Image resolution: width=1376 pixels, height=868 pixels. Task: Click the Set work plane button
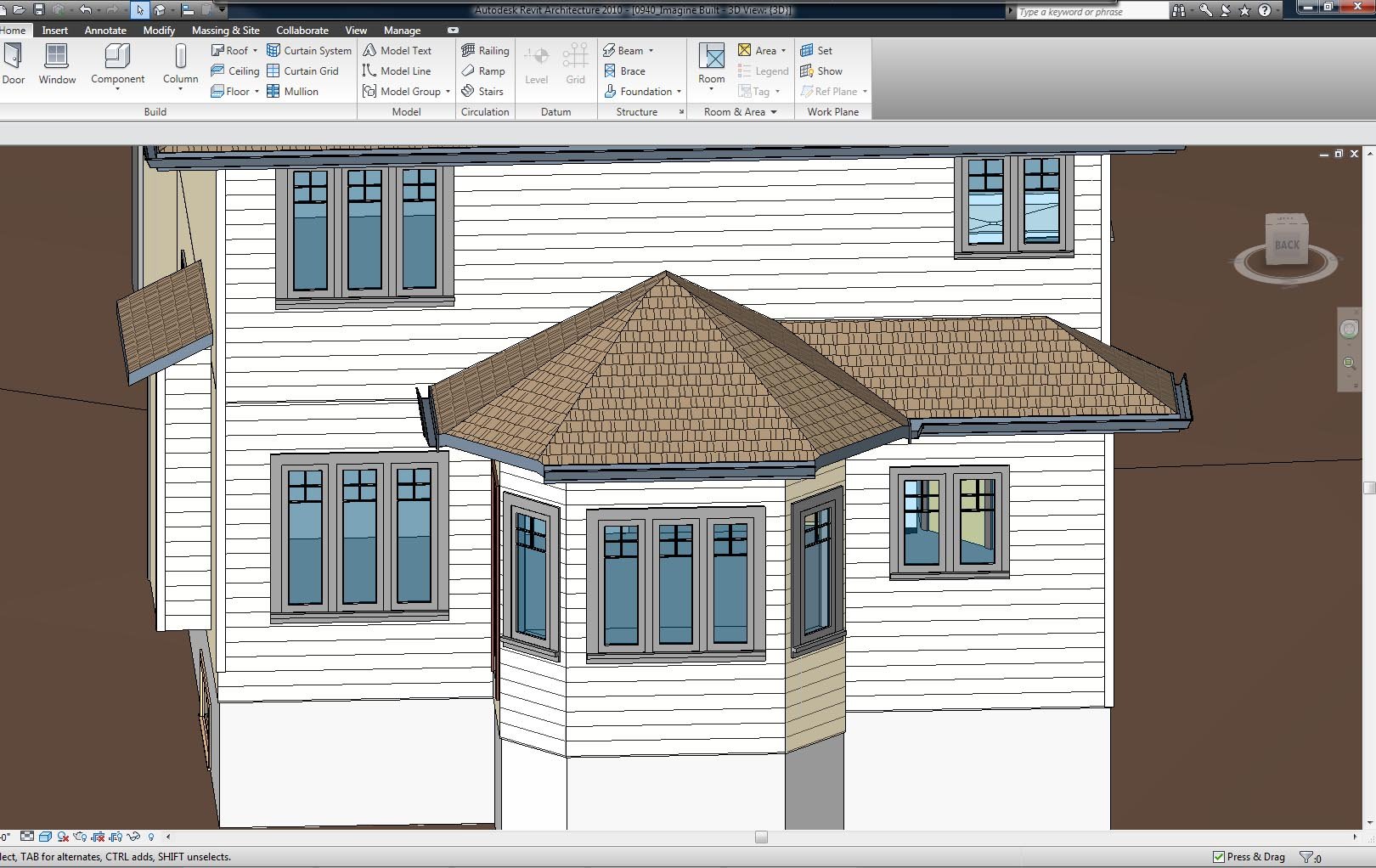(x=816, y=51)
